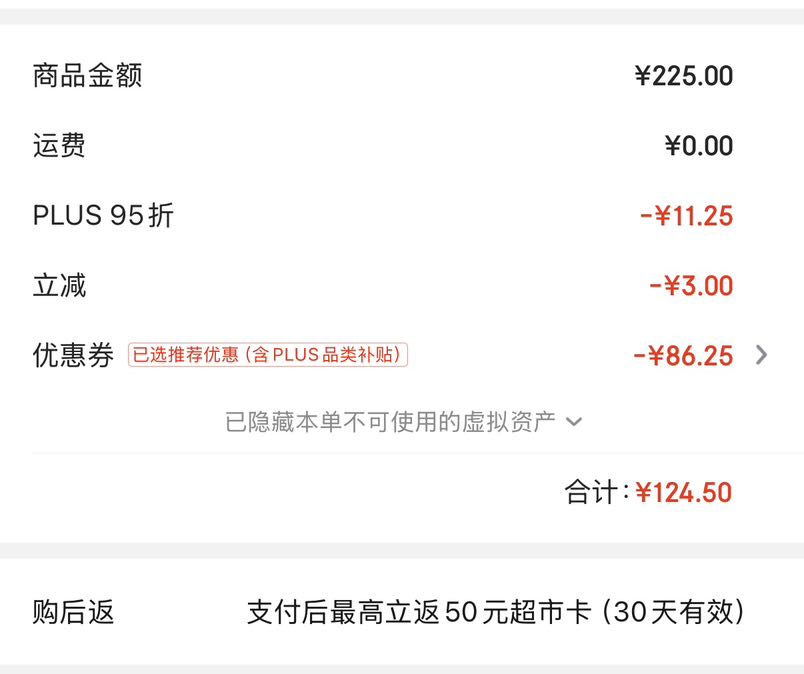804x674 pixels.
Task: Tap the -¥11.25 PLUS discount amount
Action: [x=686, y=215]
